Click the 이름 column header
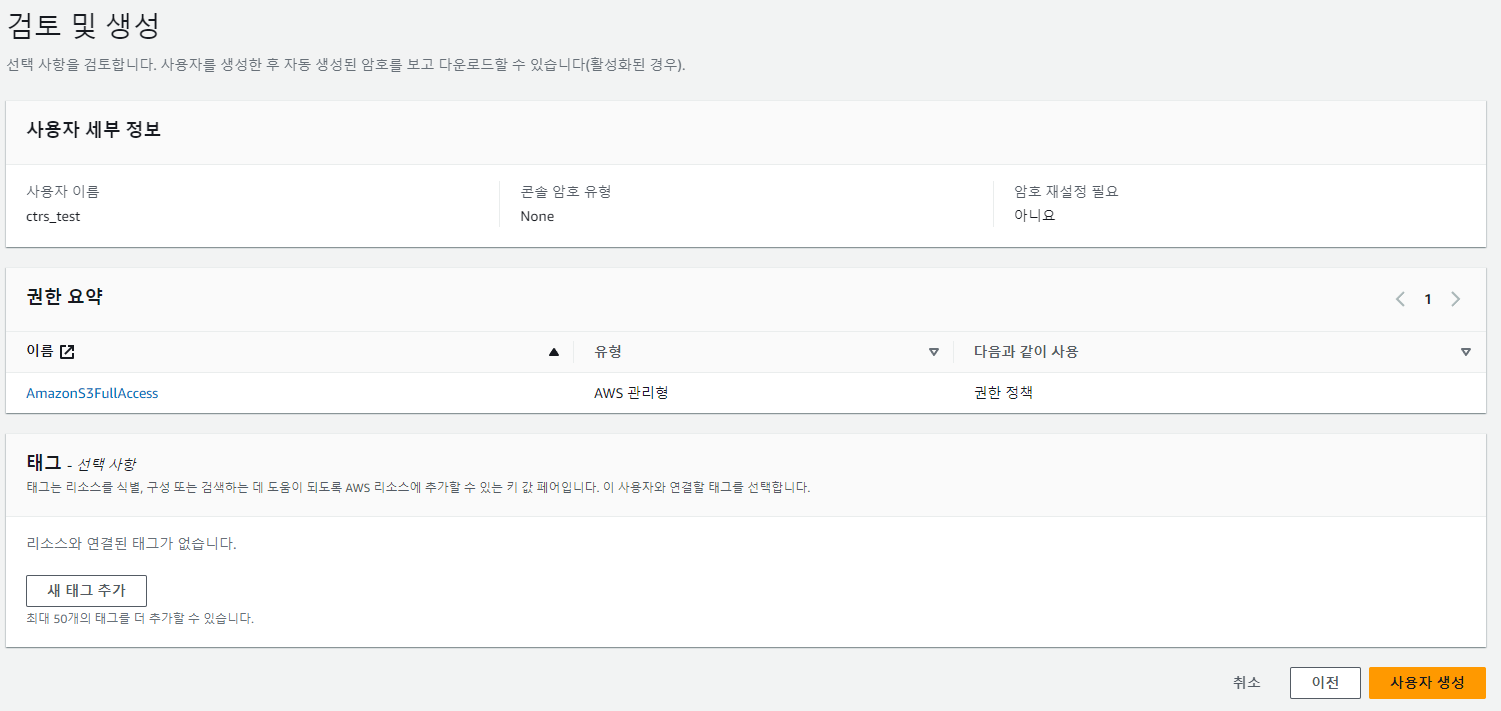The image size is (1501, 711). 40,352
